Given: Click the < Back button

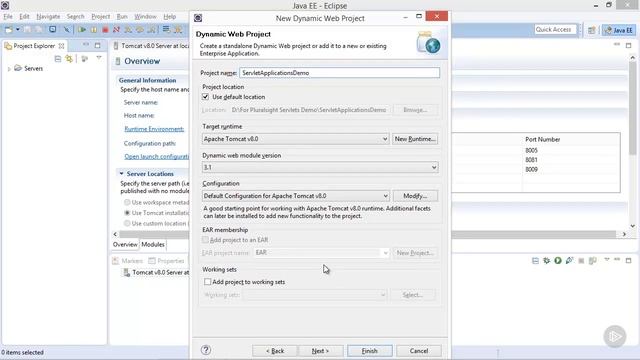Looking at the screenshot, I should click(275, 351).
